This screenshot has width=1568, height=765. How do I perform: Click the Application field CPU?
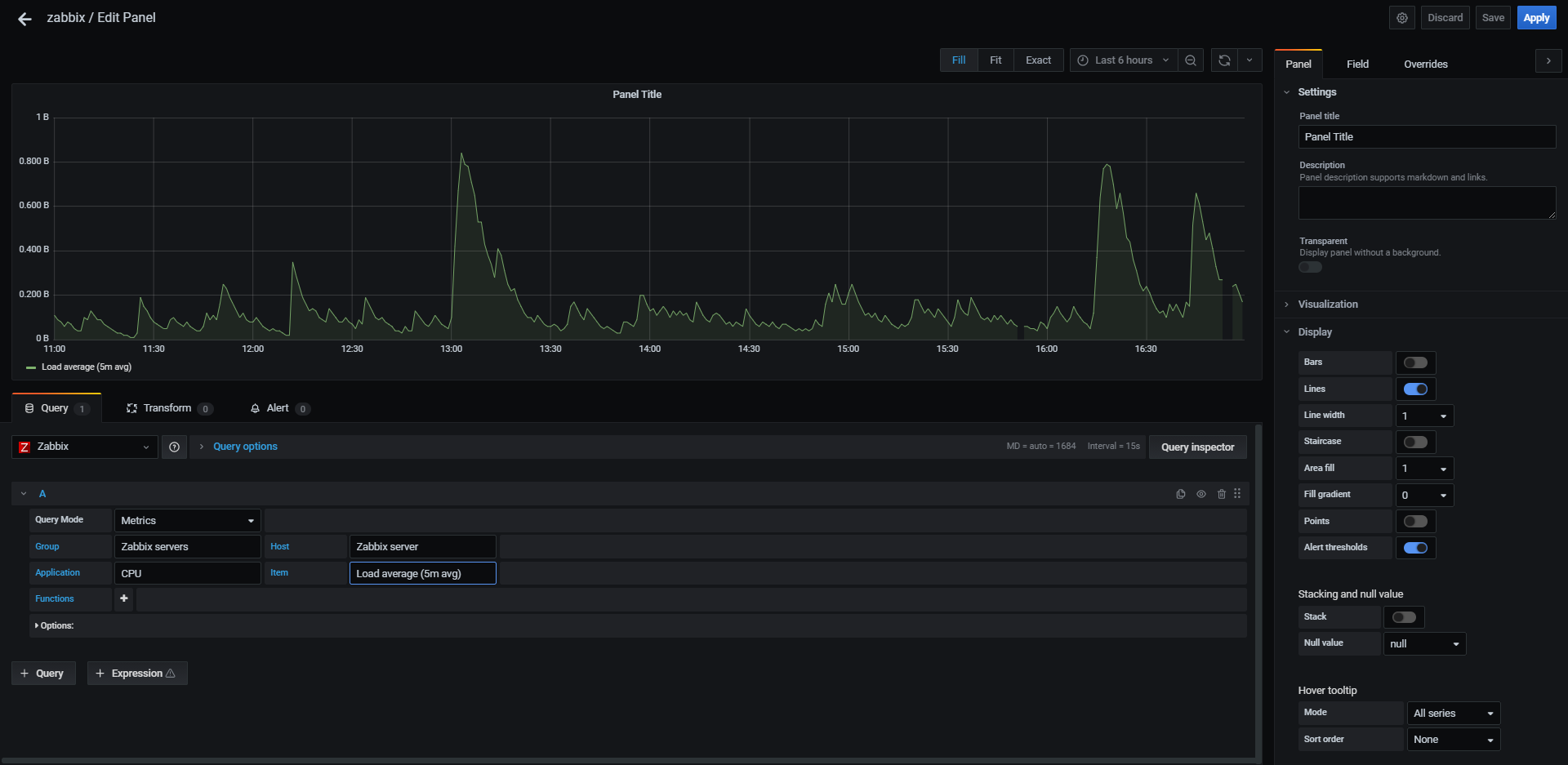point(187,573)
